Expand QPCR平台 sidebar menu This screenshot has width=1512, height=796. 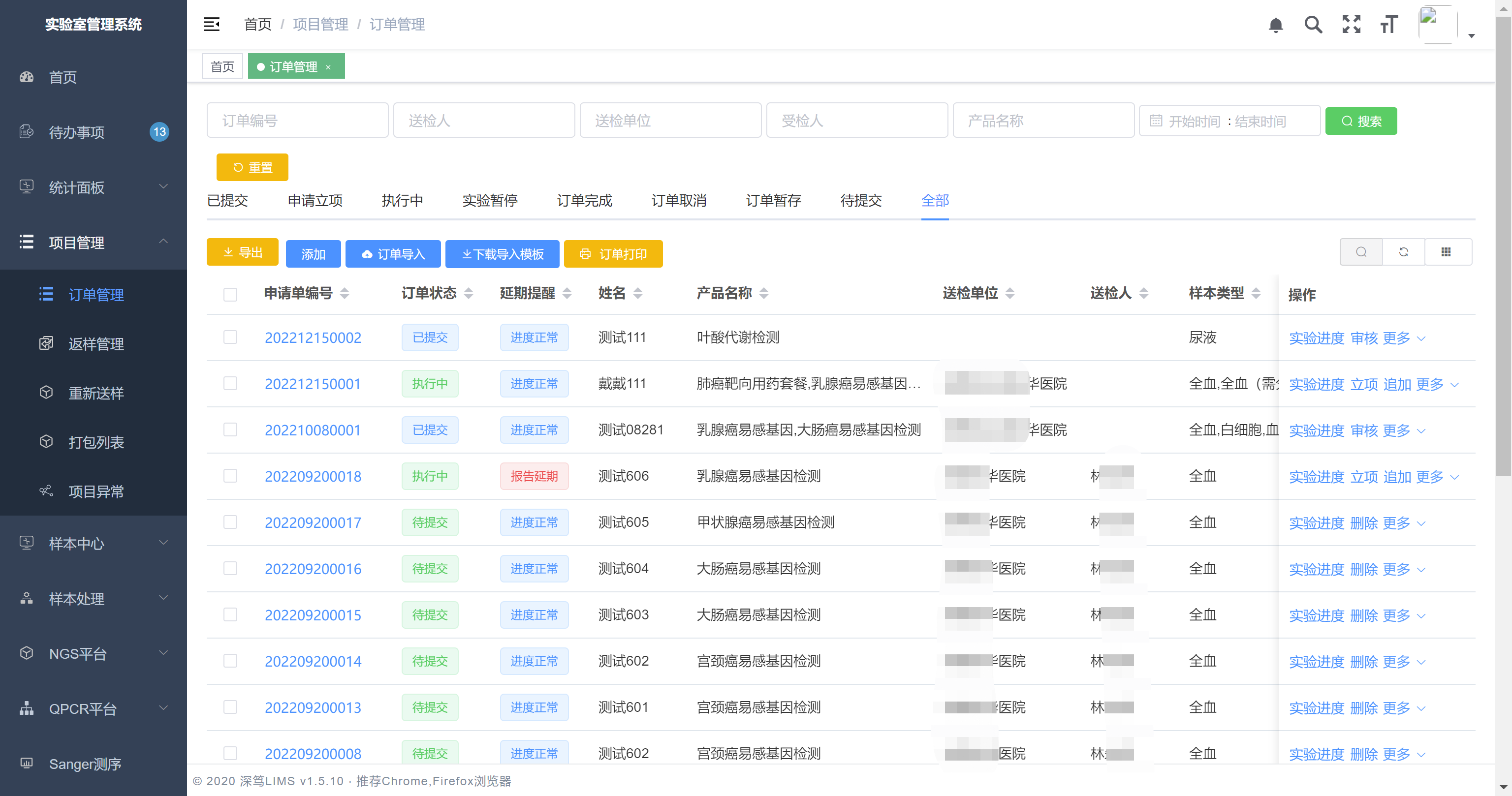[94, 708]
